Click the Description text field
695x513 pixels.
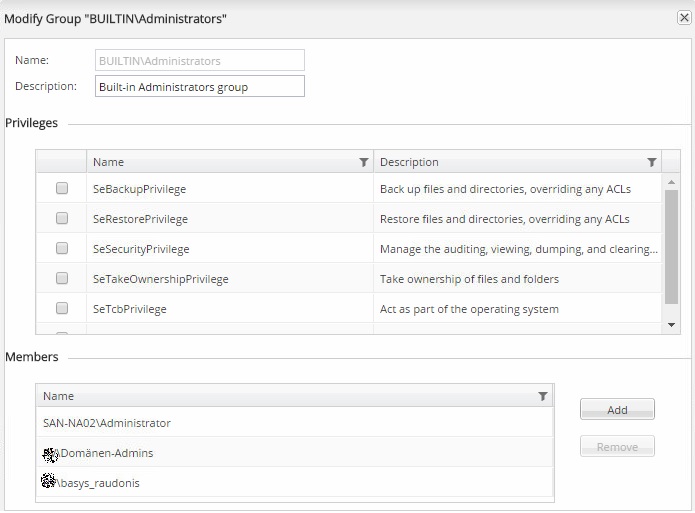point(200,87)
